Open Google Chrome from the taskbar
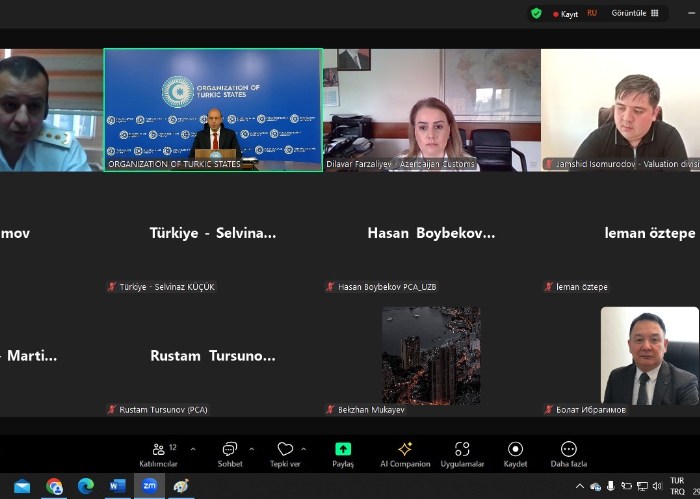The image size is (700, 499). click(x=54, y=486)
